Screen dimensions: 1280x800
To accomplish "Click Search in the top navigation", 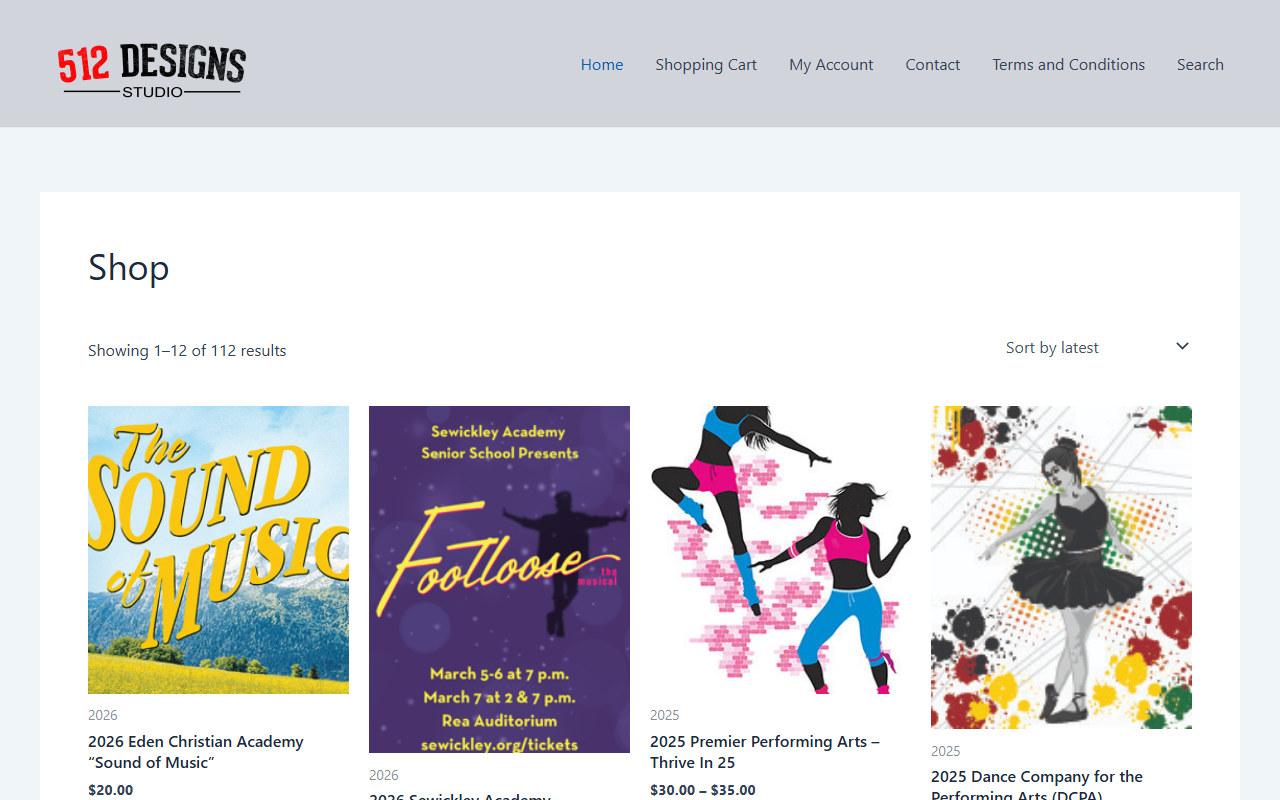I will (x=1200, y=64).
